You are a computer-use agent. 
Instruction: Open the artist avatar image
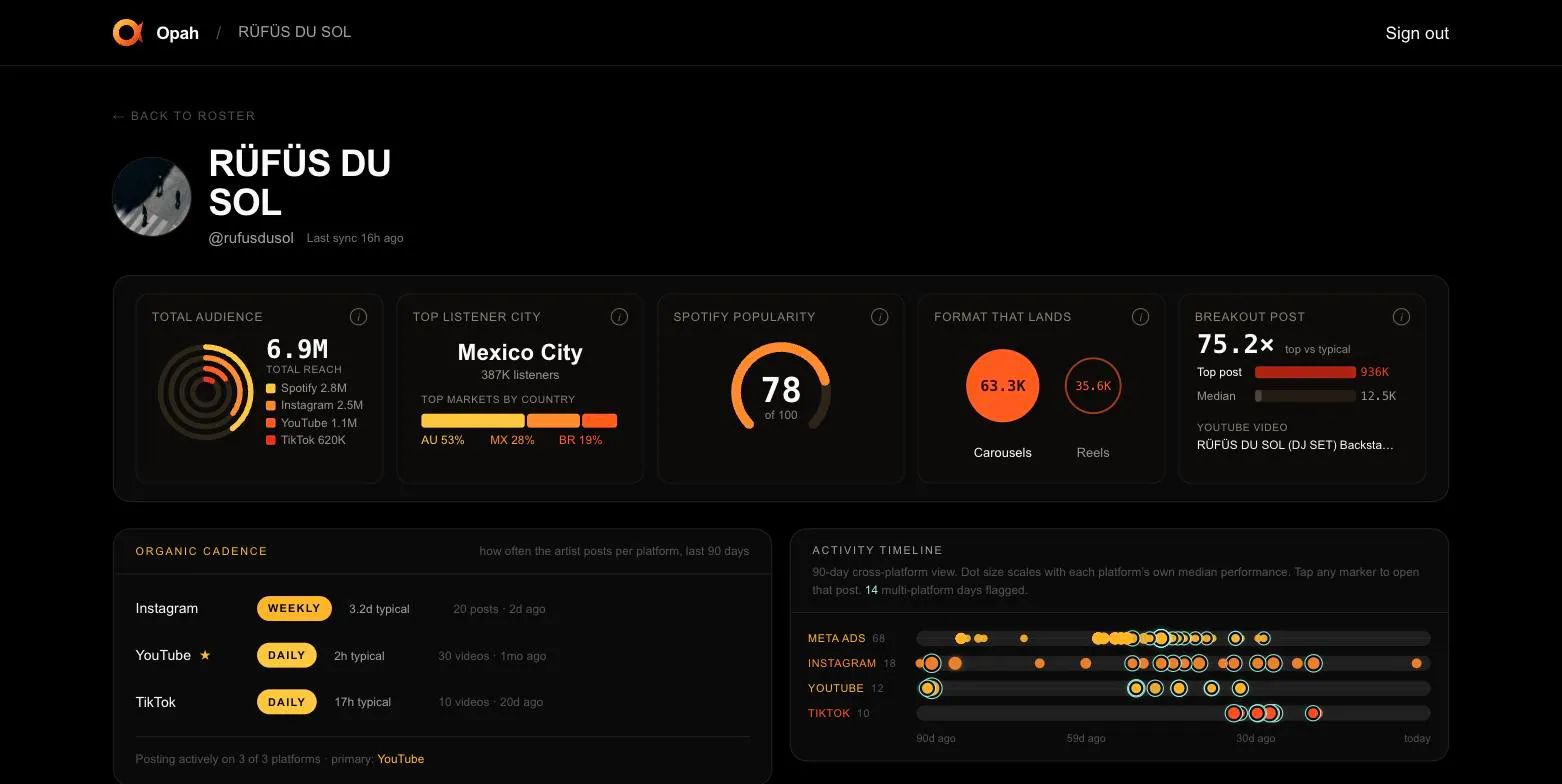coord(152,196)
